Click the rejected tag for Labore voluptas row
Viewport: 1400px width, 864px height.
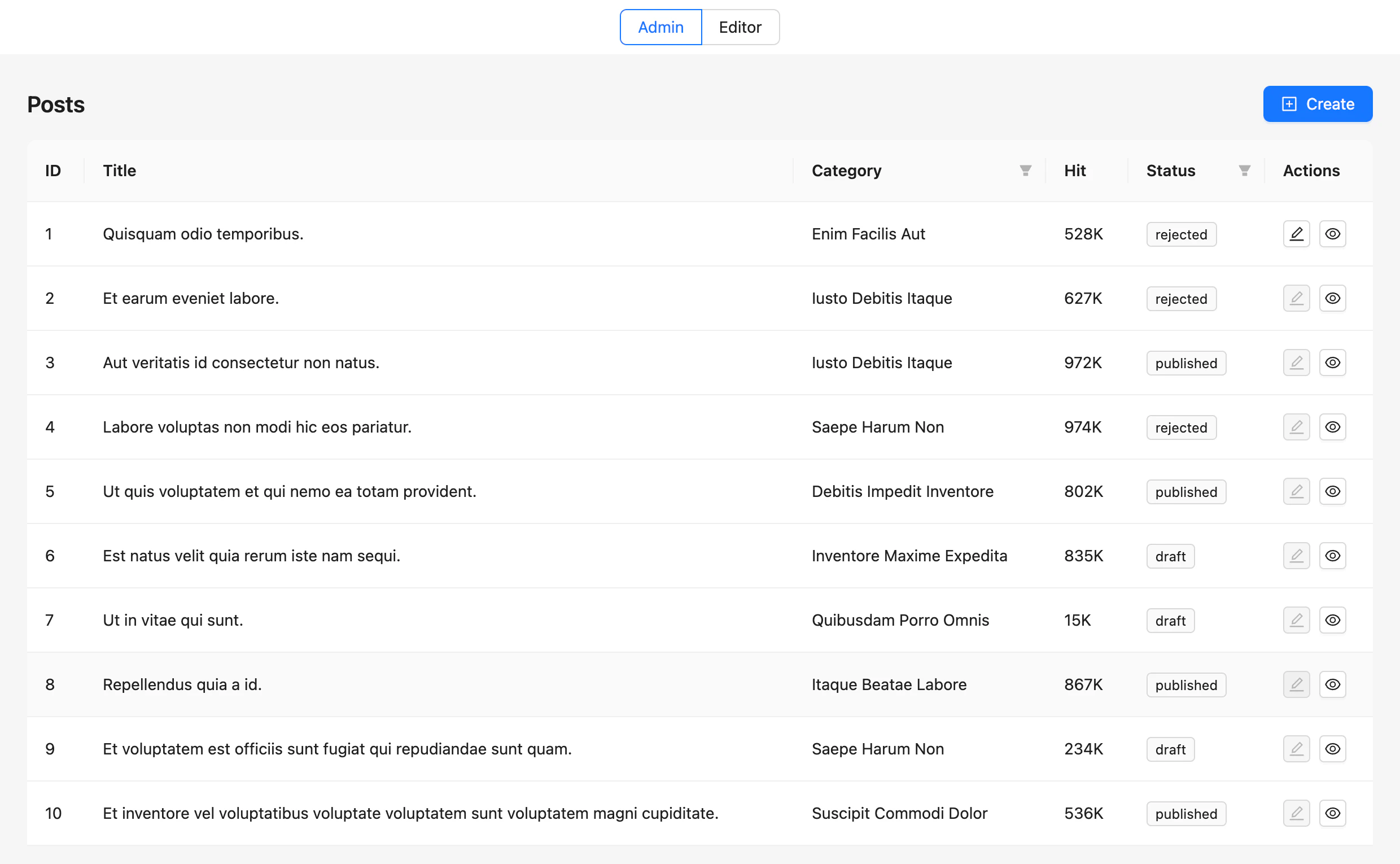pyautogui.click(x=1181, y=427)
